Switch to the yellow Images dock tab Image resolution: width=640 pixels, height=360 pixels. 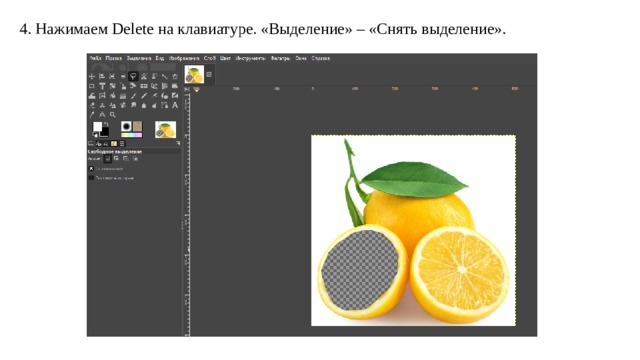coord(114,144)
